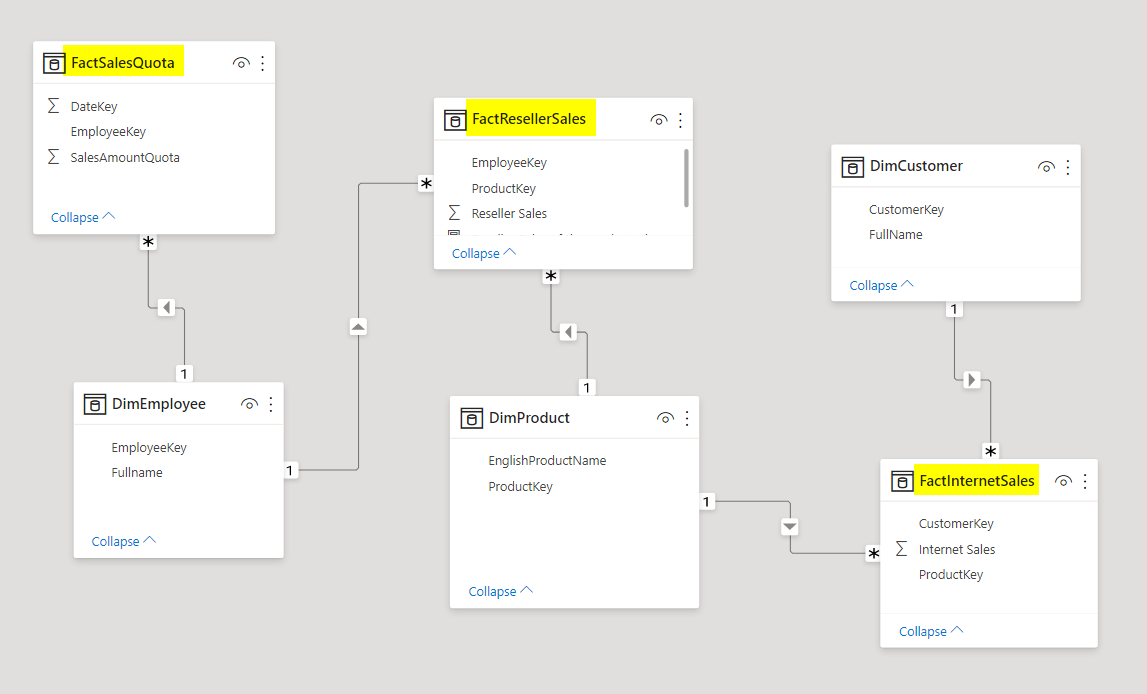Click the DimCustomer table icon
This screenshot has width=1147, height=694.
click(x=853, y=167)
